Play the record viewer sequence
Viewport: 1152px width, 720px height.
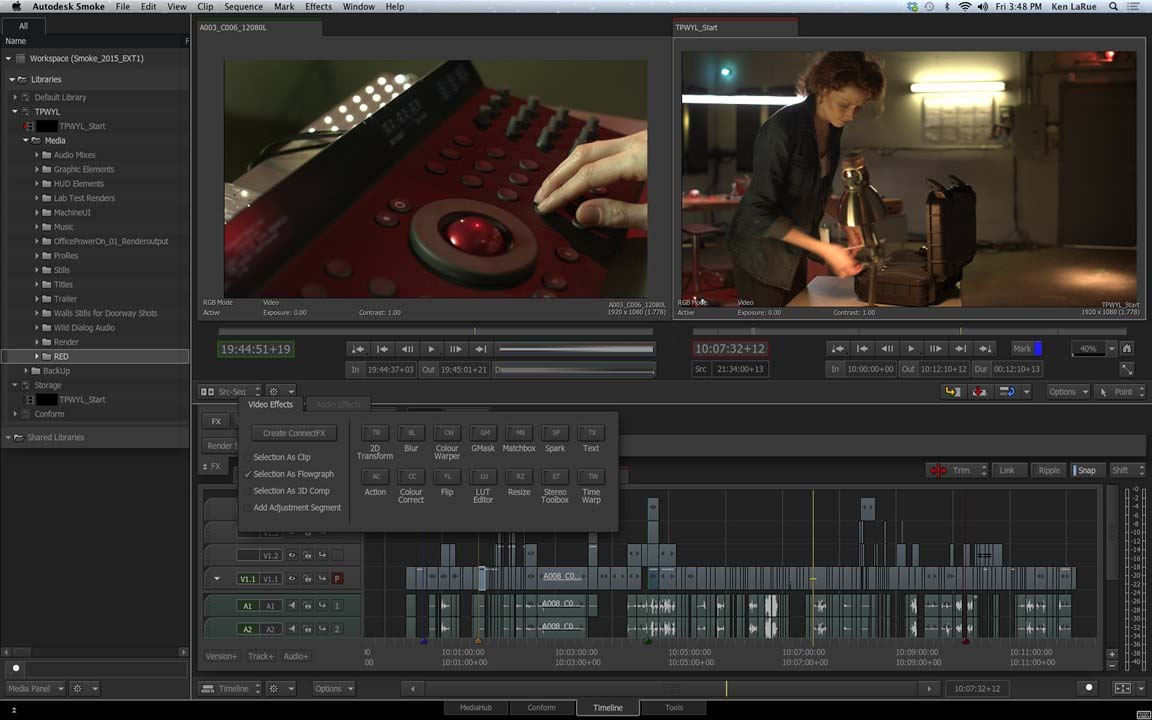(x=911, y=349)
